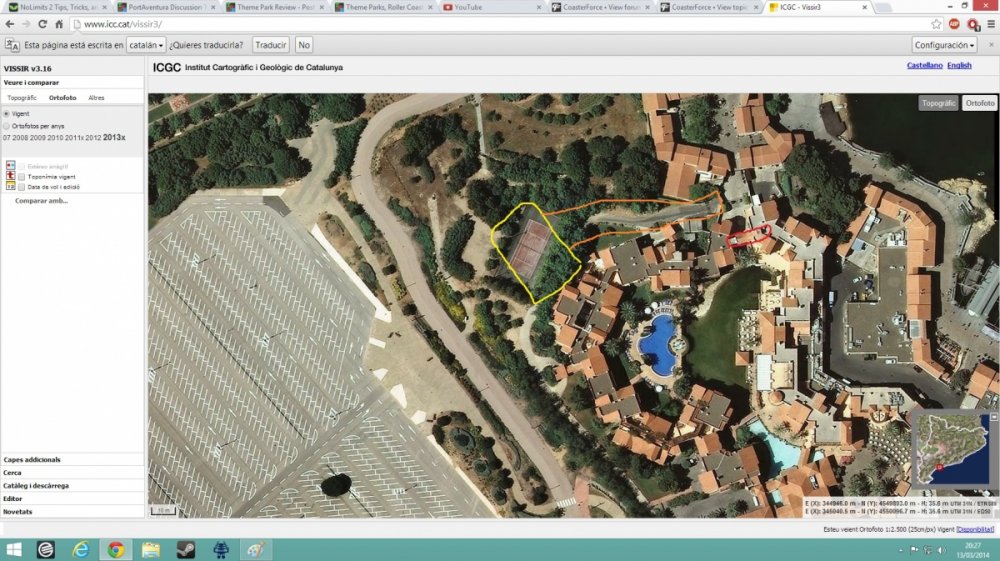Click the browser reload icon

tap(43, 24)
